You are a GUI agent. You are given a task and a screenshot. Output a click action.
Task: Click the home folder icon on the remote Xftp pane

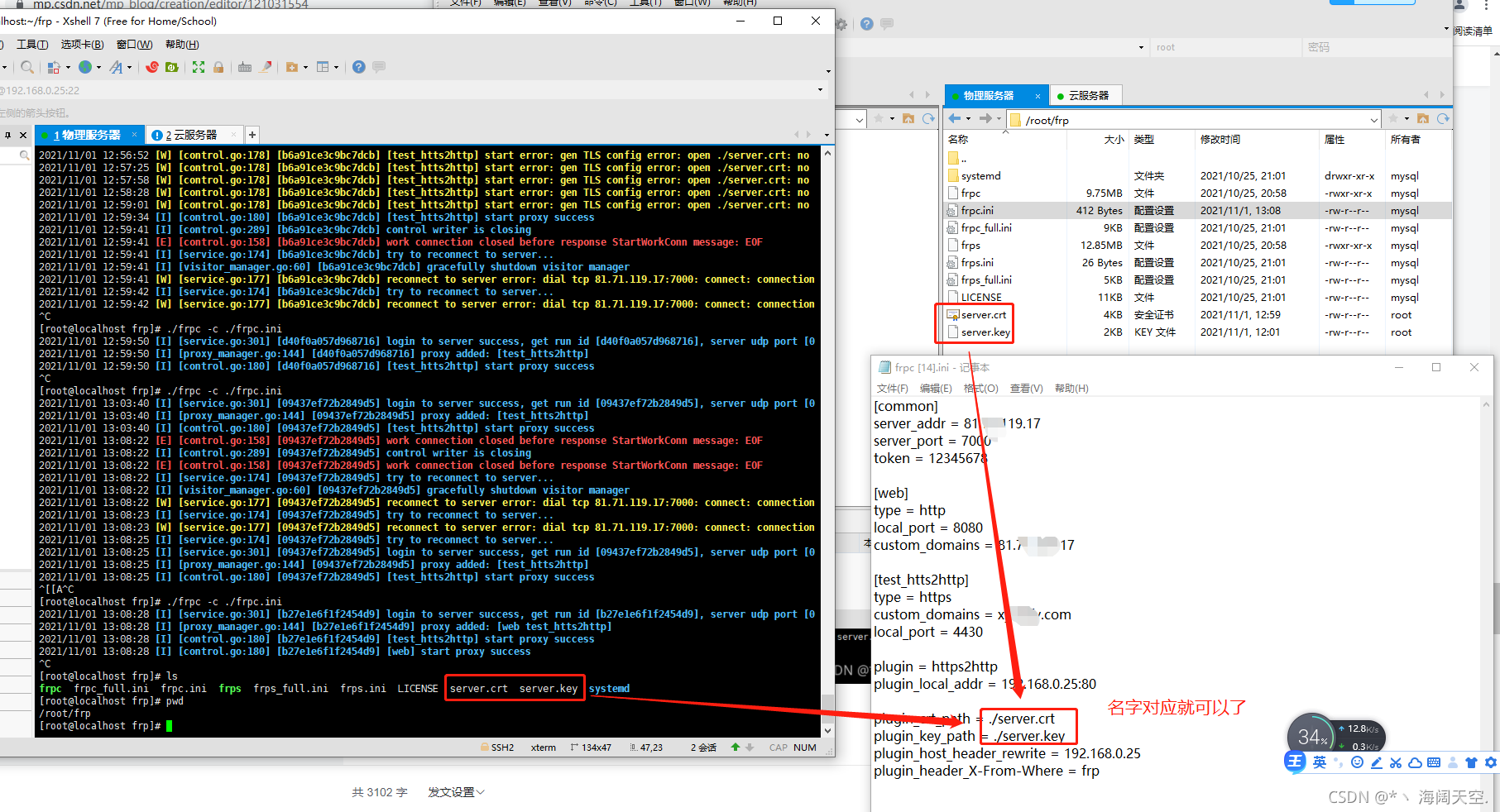point(1423,119)
